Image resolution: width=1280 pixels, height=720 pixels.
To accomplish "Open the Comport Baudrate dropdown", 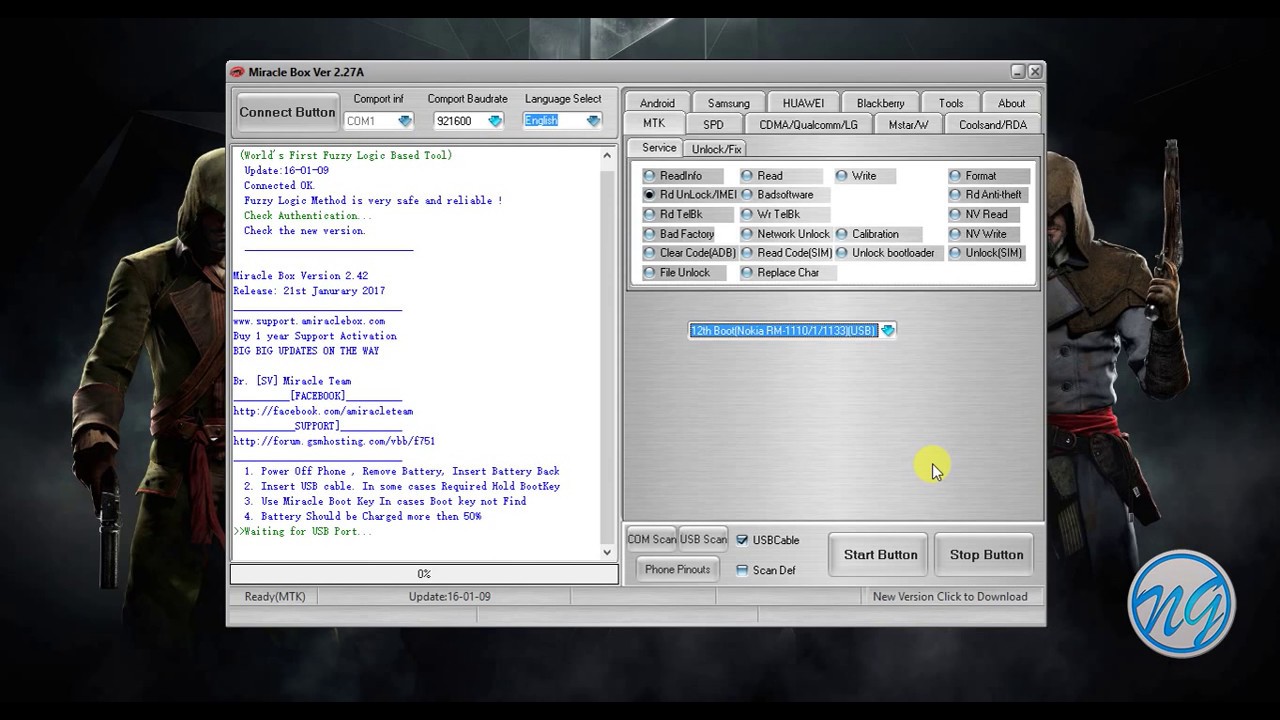I will click(x=495, y=121).
